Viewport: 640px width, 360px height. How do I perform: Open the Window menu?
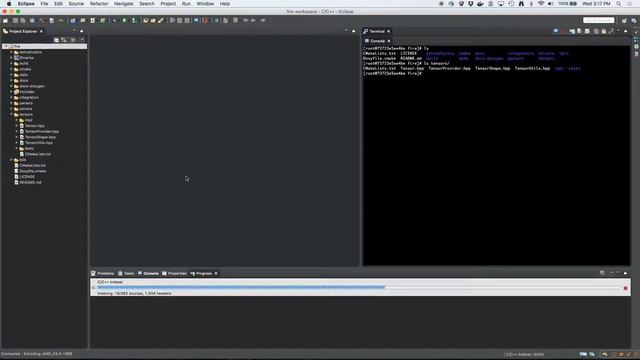[x=205, y=4]
